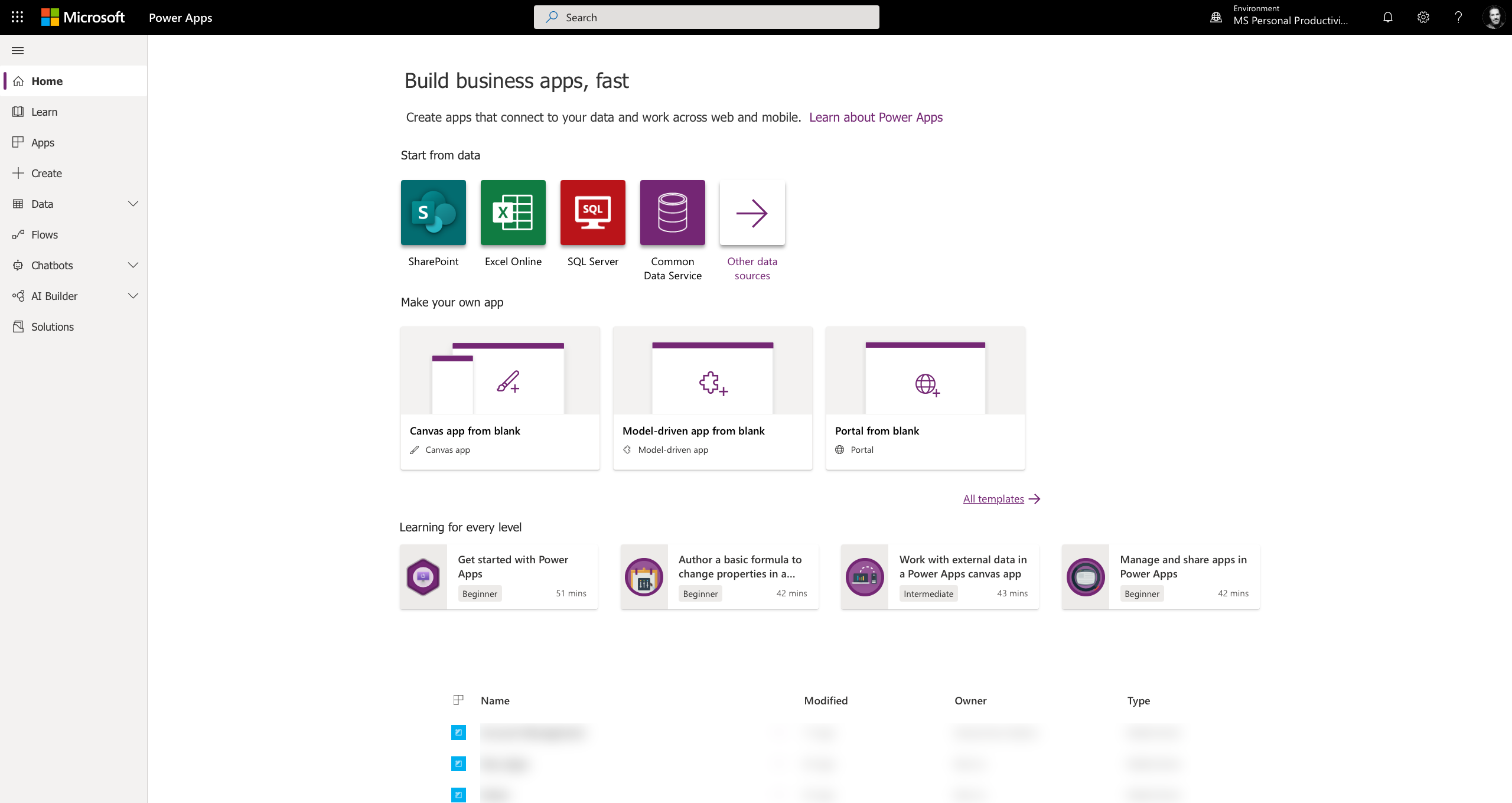Screen dimensions: 1512x803
Task: Click inside the Search bar
Action: 706,17
